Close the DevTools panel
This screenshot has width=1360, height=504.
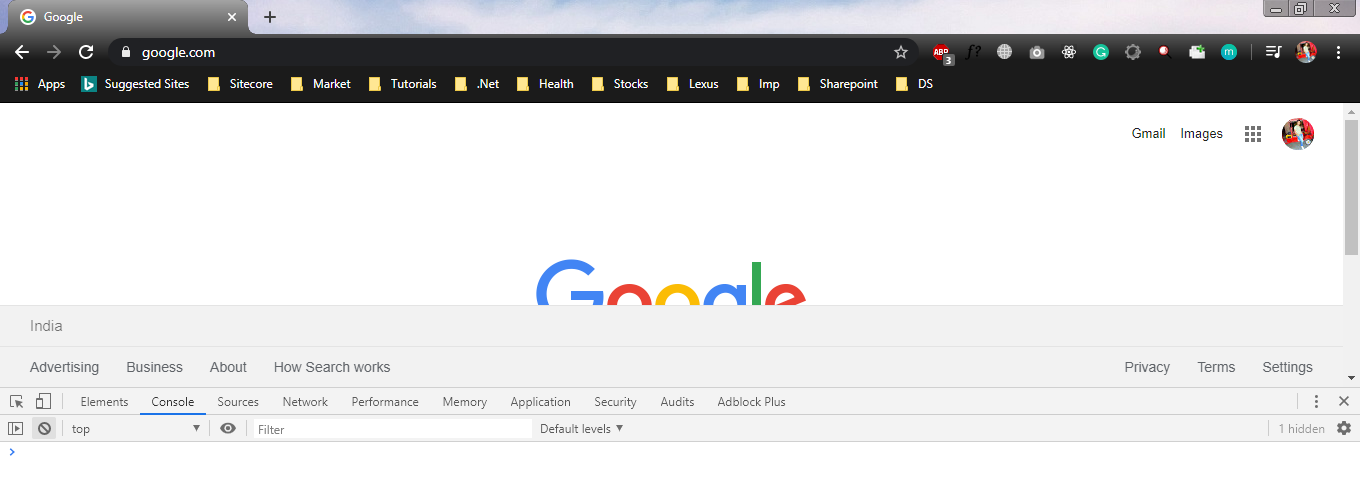1344,401
